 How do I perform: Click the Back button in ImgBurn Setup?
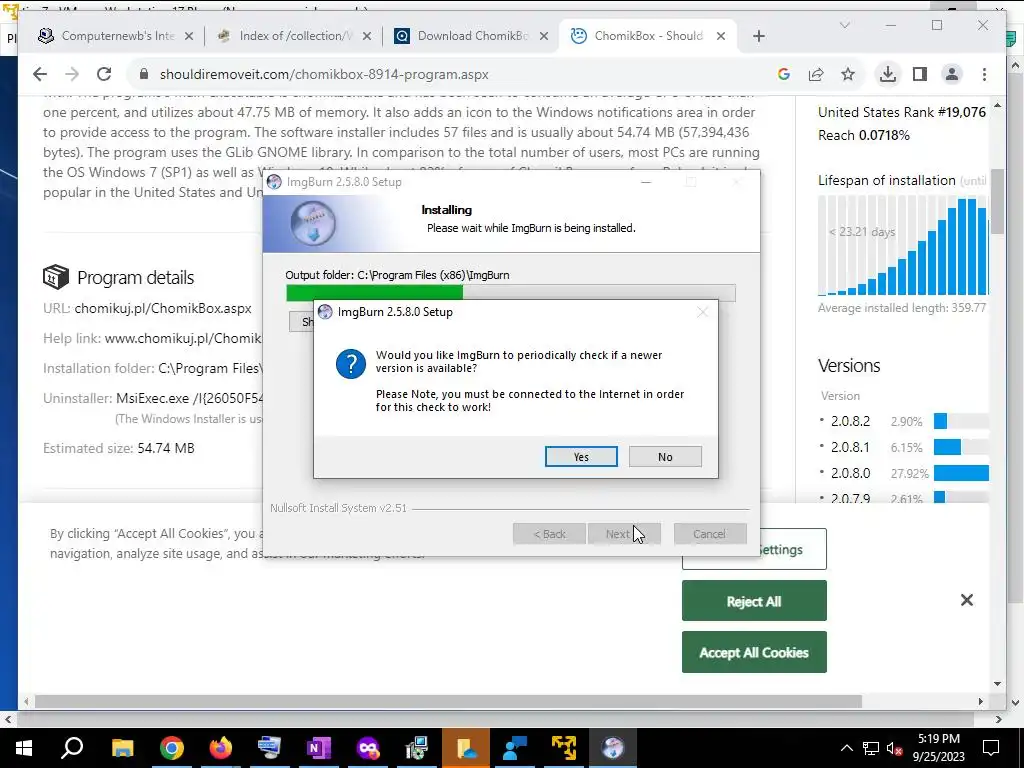[x=549, y=534]
